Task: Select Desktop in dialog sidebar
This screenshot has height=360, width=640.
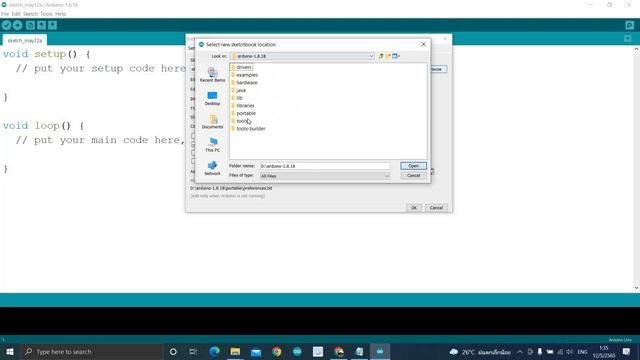Action: coord(212,98)
